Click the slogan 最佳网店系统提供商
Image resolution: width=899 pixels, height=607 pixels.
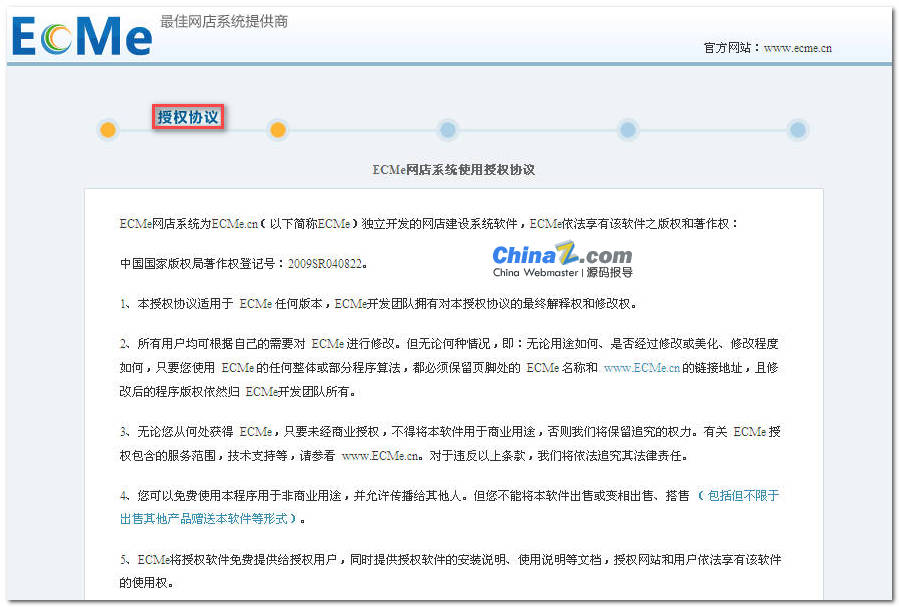click(224, 22)
